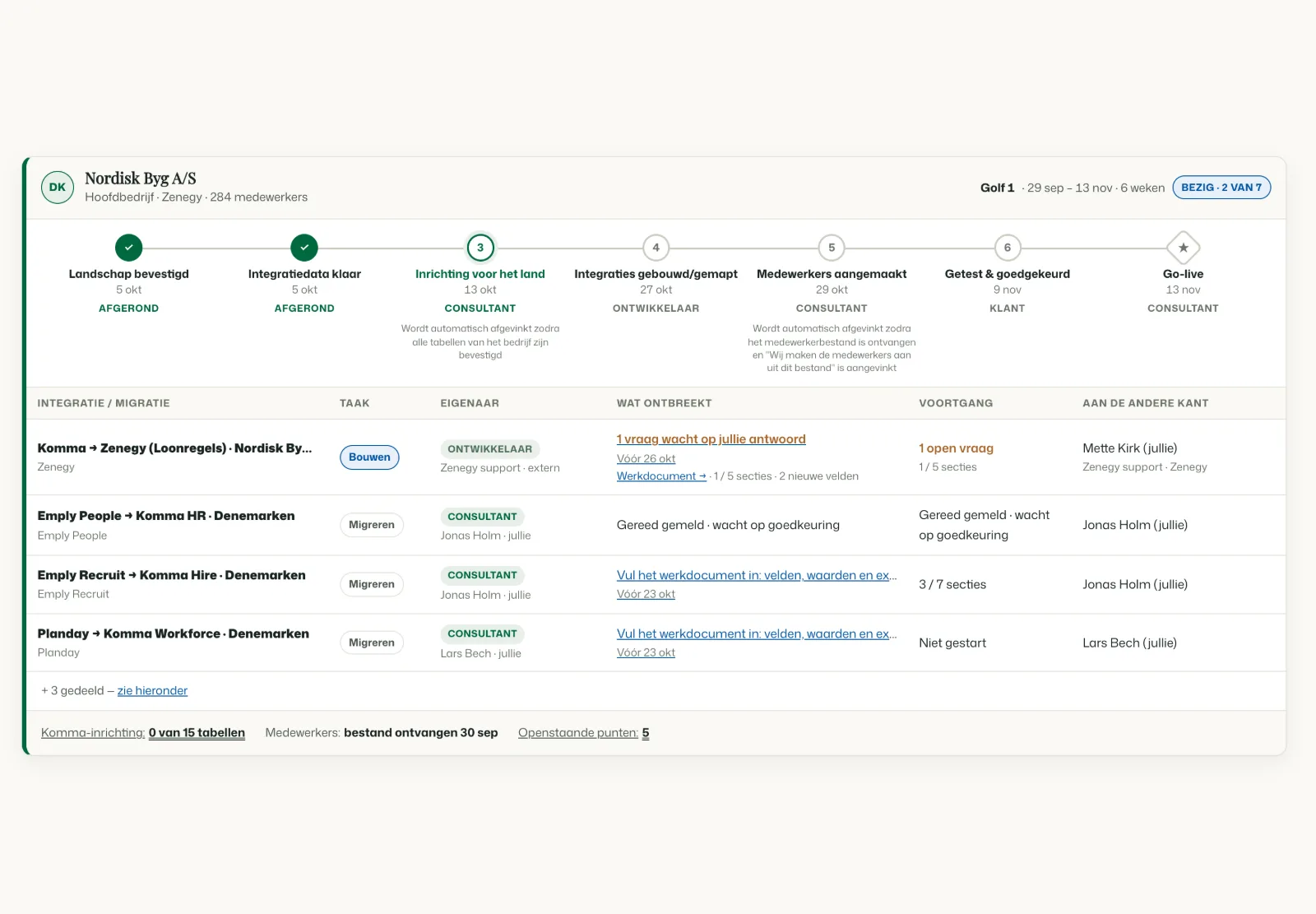Click 'Vóór 23 okt' in Planday row

pos(646,652)
